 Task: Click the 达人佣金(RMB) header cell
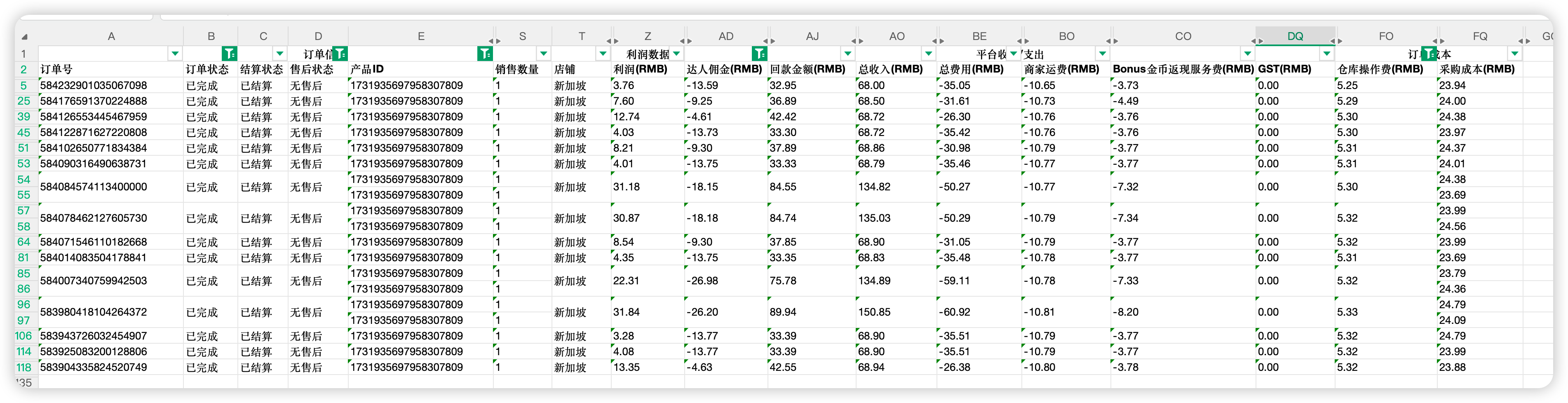[726, 69]
